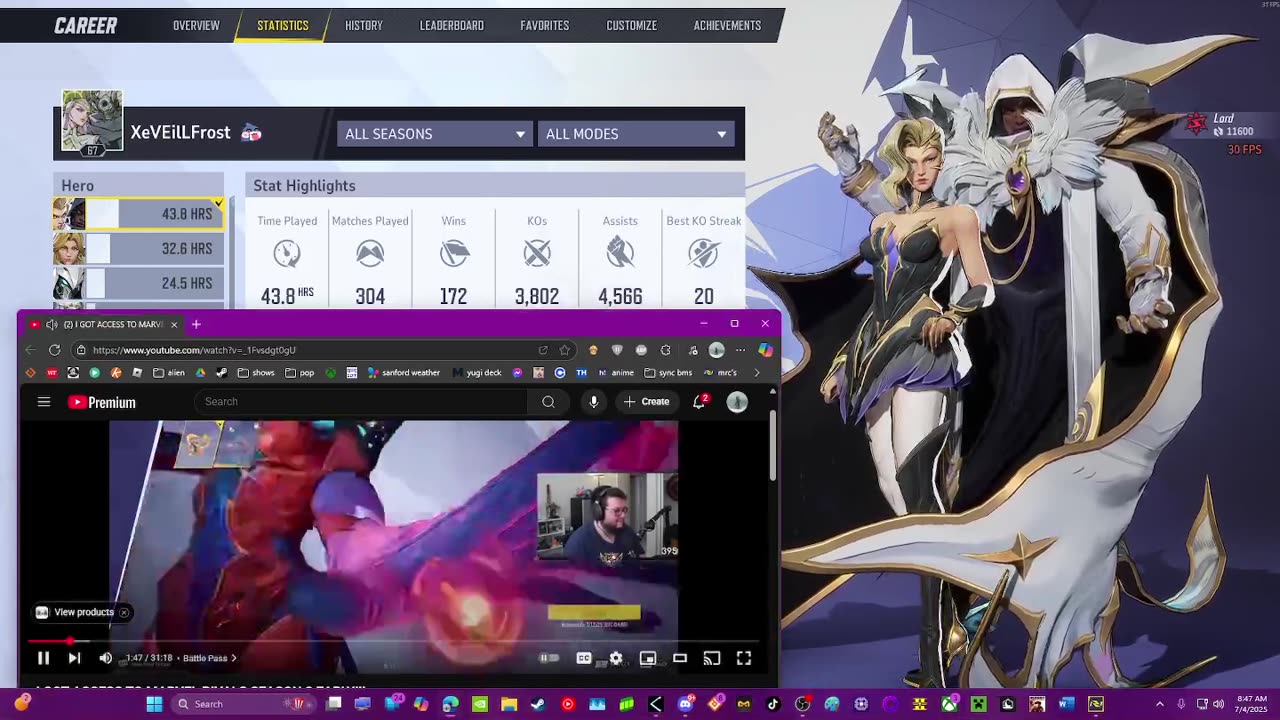The width and height of the screenshot is (1280, 720).
Task: Click the XeVEilLFrost player avatar
Action: pos(92,121)
